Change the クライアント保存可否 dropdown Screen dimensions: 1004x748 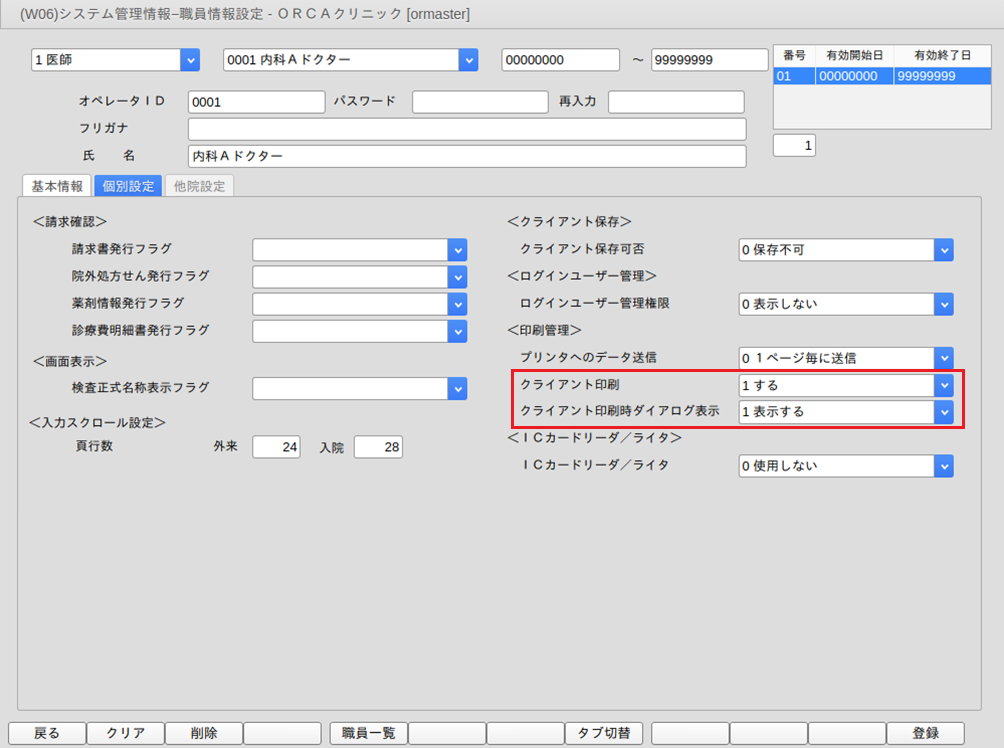943,250
